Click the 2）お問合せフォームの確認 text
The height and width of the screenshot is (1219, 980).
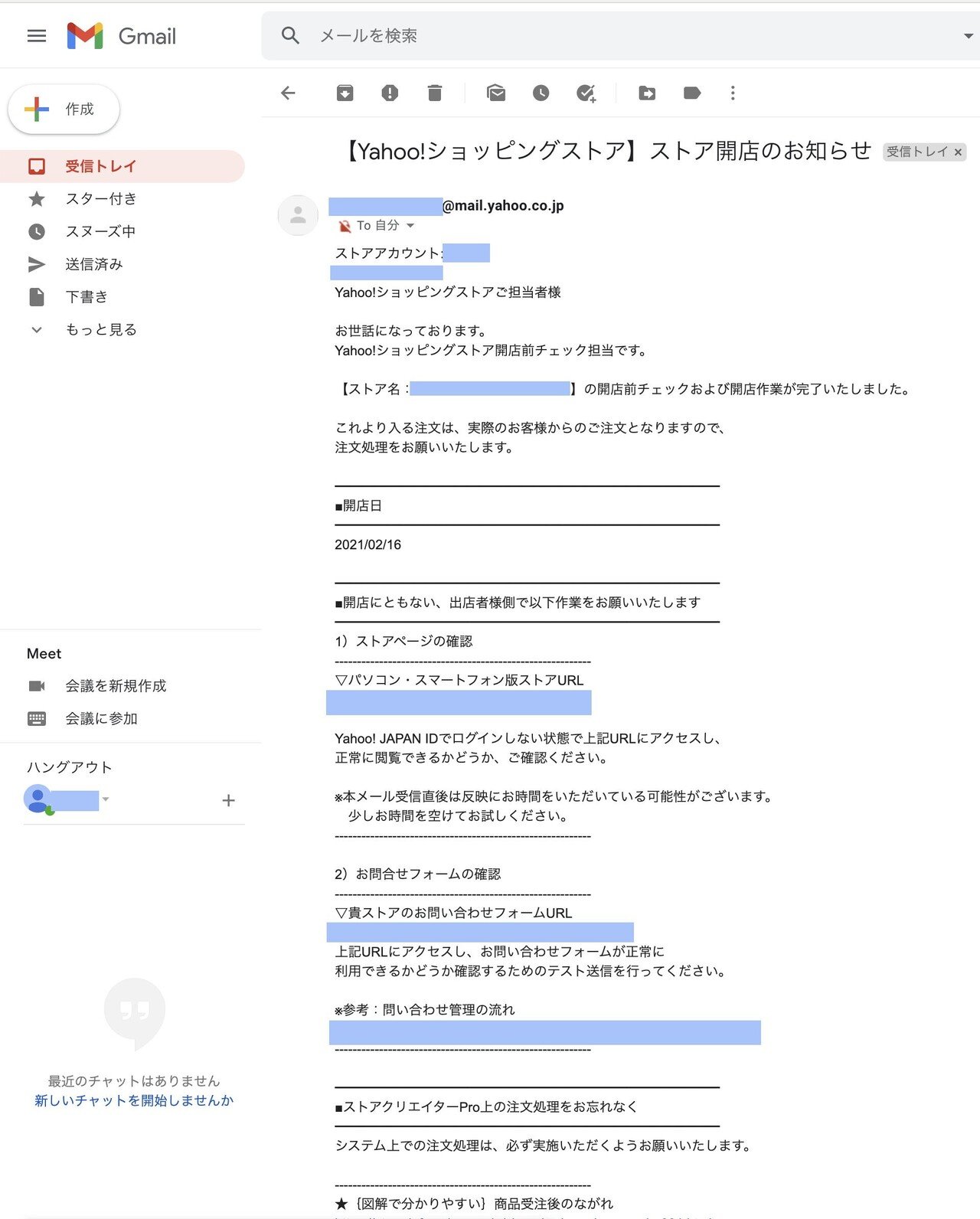418,874
